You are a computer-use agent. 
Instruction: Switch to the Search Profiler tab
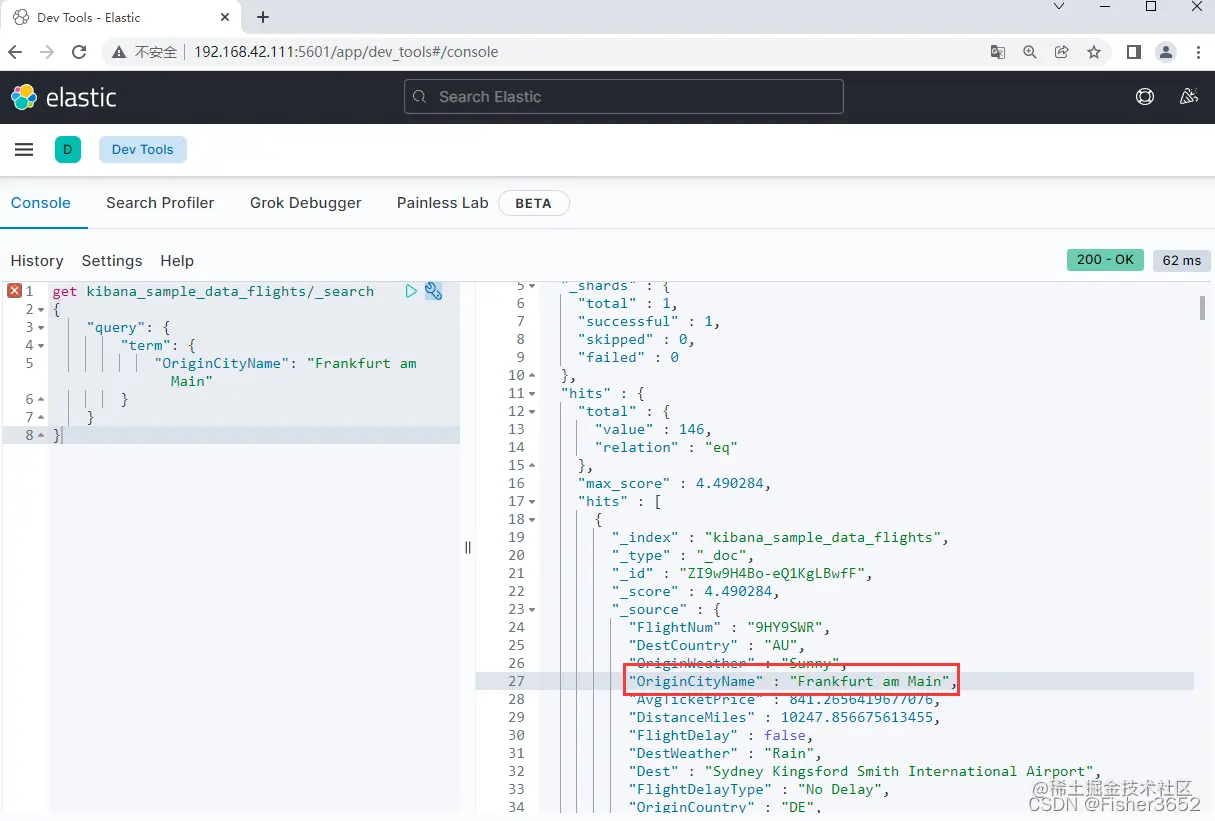coord(160,203)
